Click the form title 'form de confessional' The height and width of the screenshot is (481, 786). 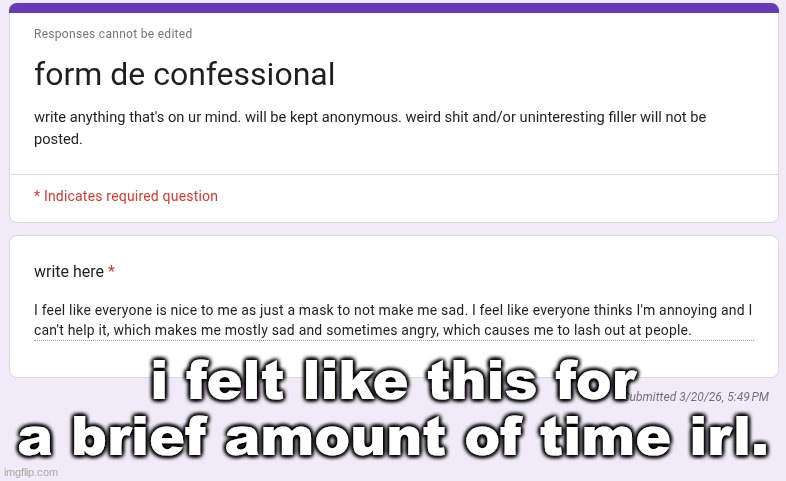pyautogui.click(x=184, y=74)
